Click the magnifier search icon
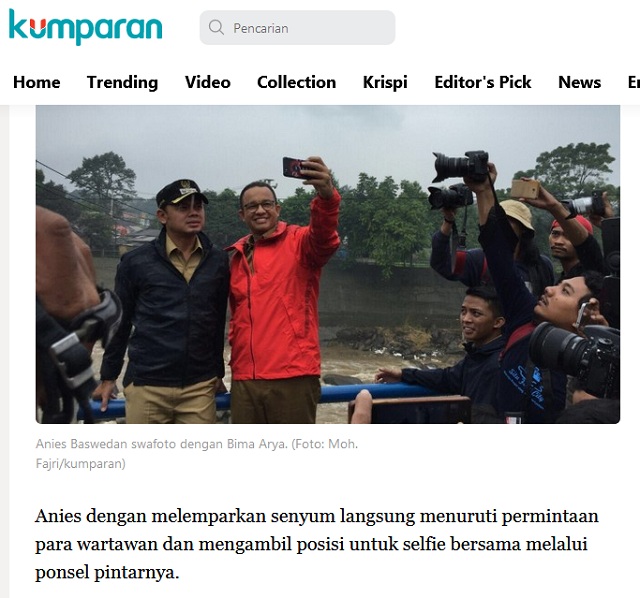The width and height of the screenshot is (640, 598). pos(216,27)
